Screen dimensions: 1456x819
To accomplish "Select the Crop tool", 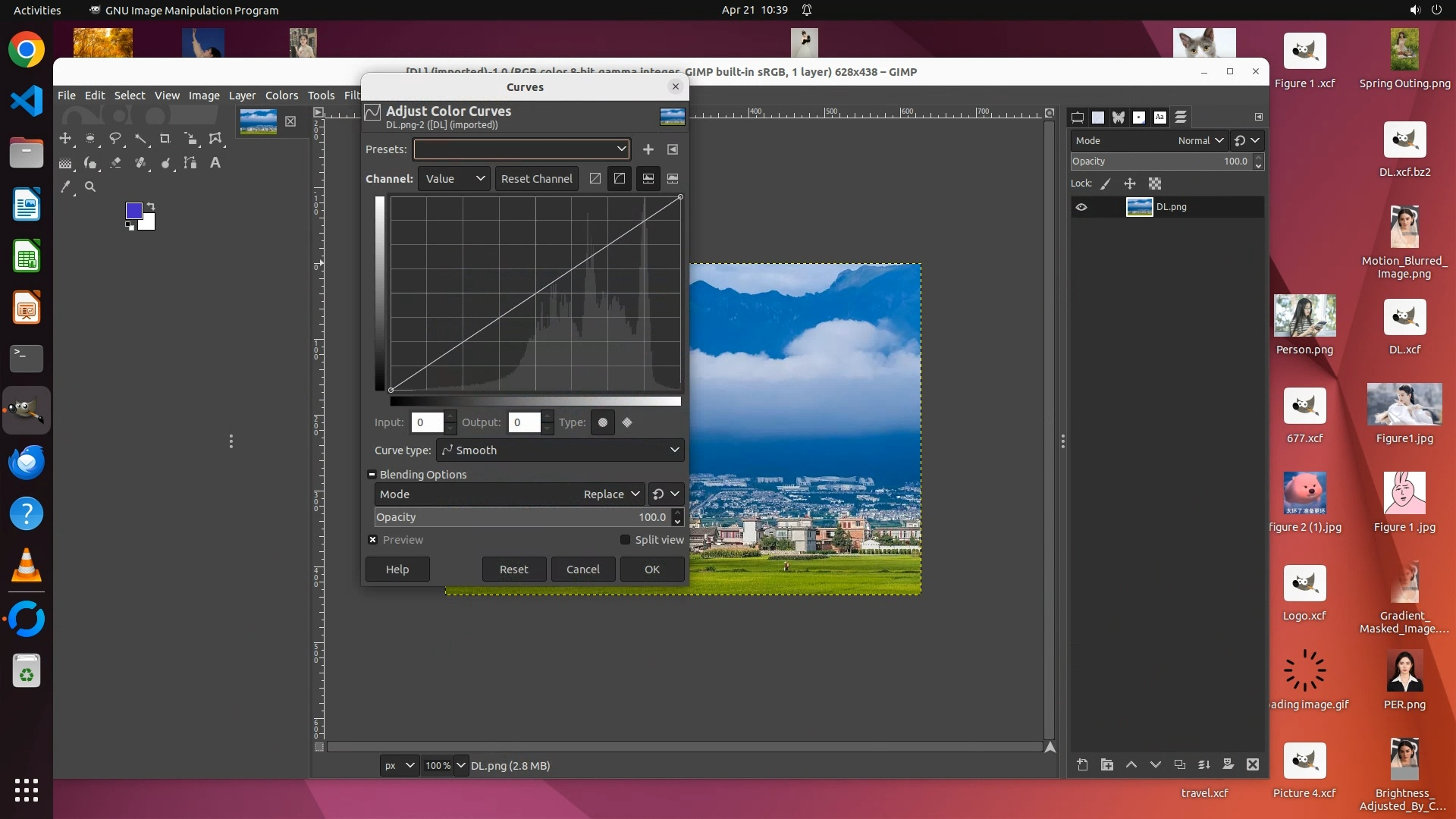I will pyautogui.click(x=165, y=139).
